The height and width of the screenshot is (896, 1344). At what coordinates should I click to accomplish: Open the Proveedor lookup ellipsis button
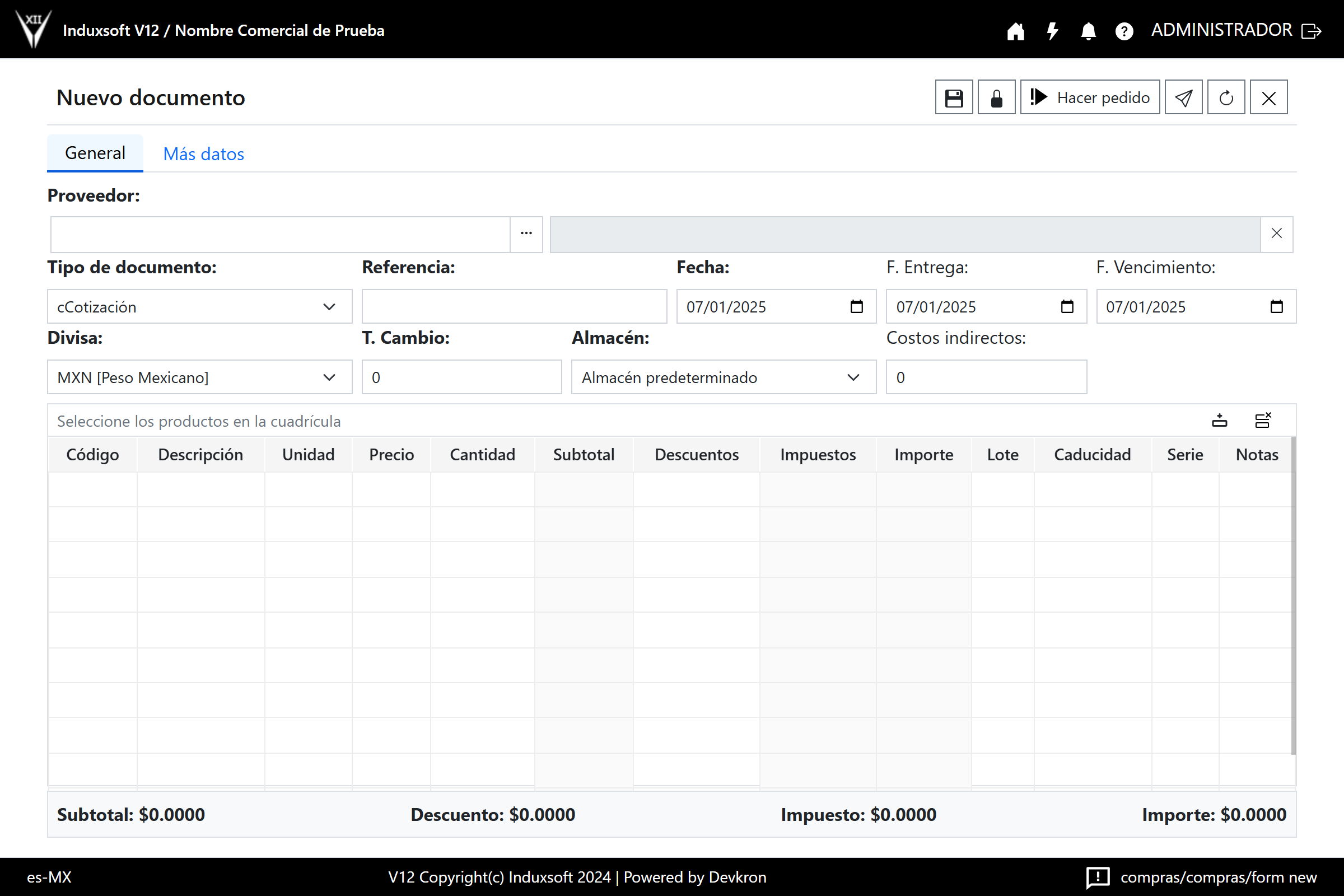(526, 234)
